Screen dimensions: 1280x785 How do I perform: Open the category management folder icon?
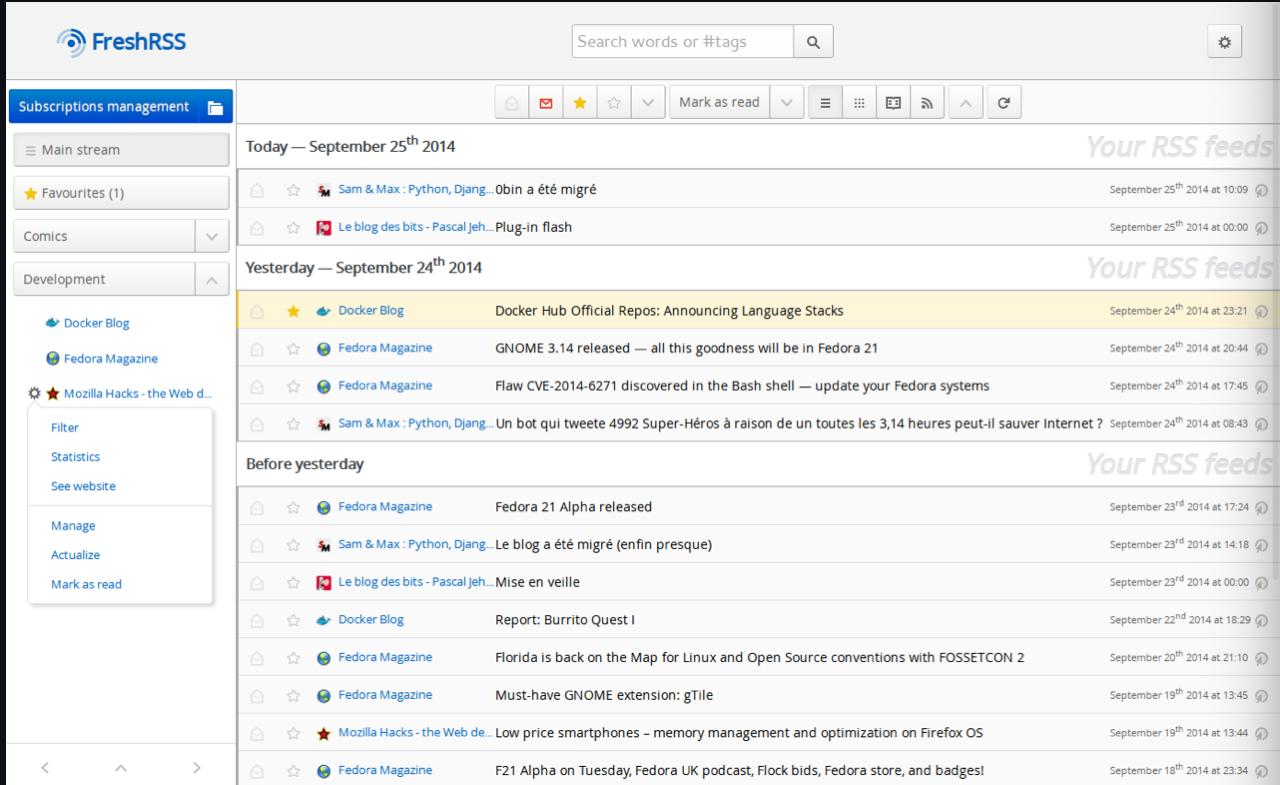215,107
